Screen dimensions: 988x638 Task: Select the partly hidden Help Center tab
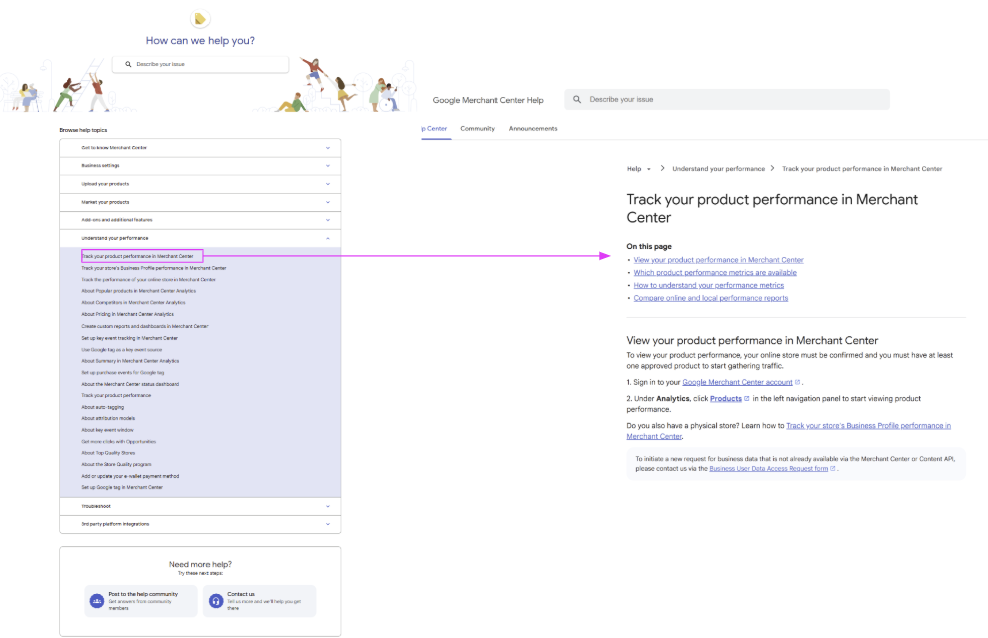tap(435, 128)
